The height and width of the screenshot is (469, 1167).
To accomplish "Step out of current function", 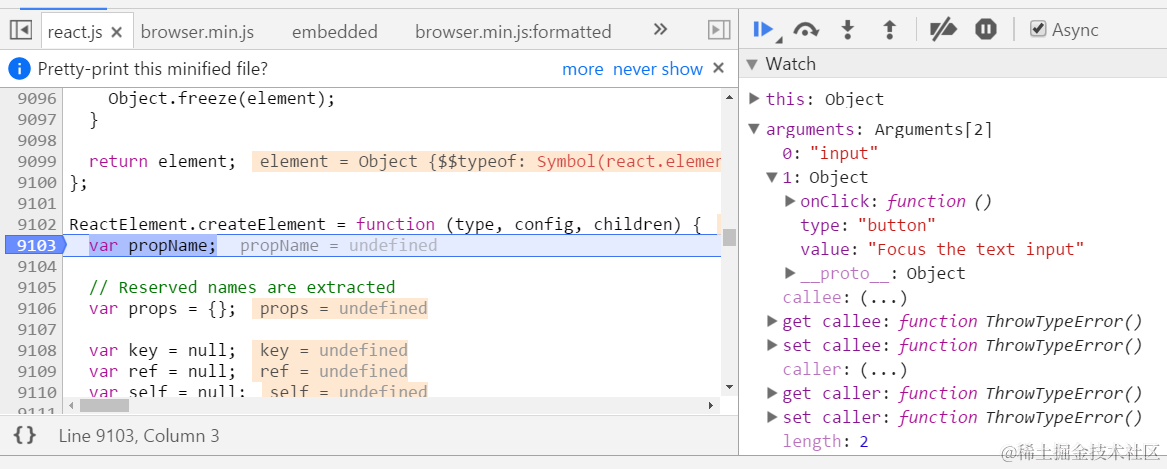I will [889, 30].
